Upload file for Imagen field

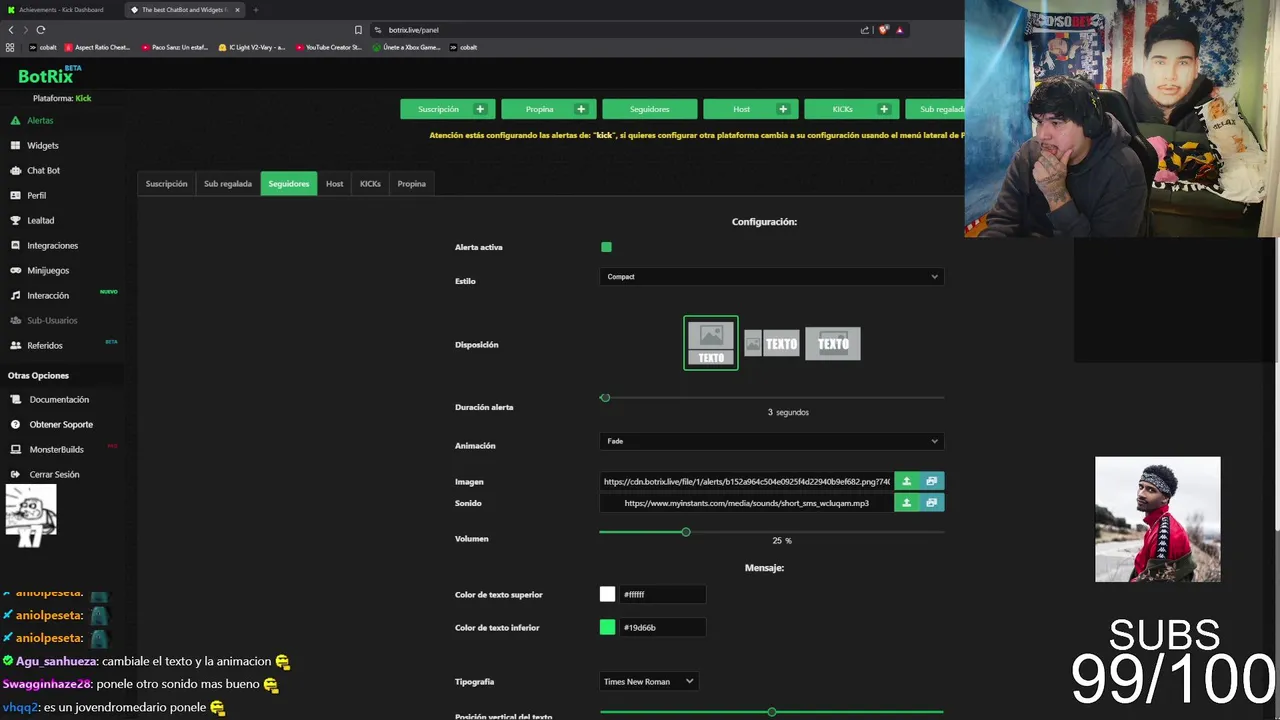point(907,481)
